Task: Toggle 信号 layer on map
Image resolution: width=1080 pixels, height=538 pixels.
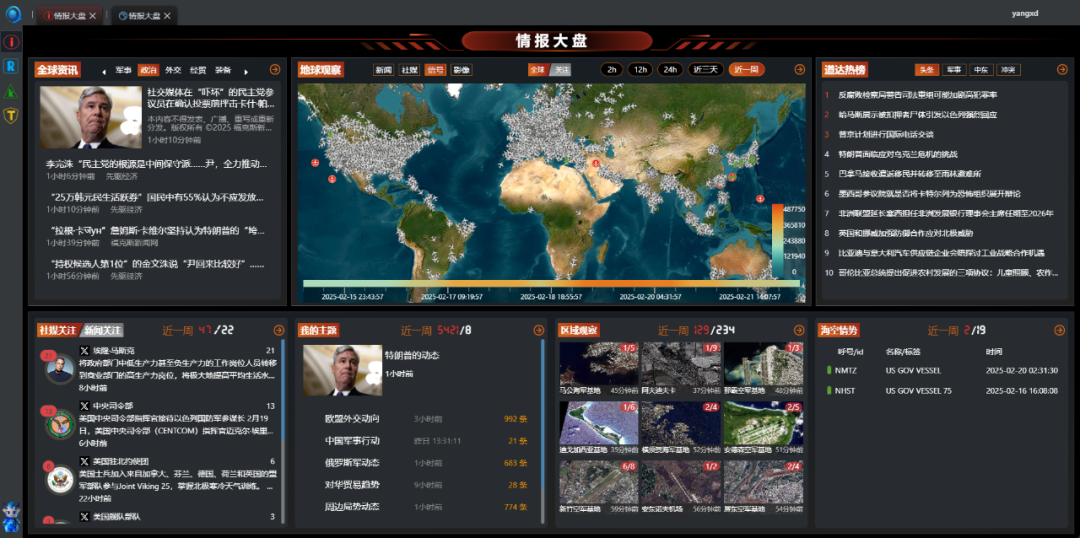Action: [x=435, y=70]
